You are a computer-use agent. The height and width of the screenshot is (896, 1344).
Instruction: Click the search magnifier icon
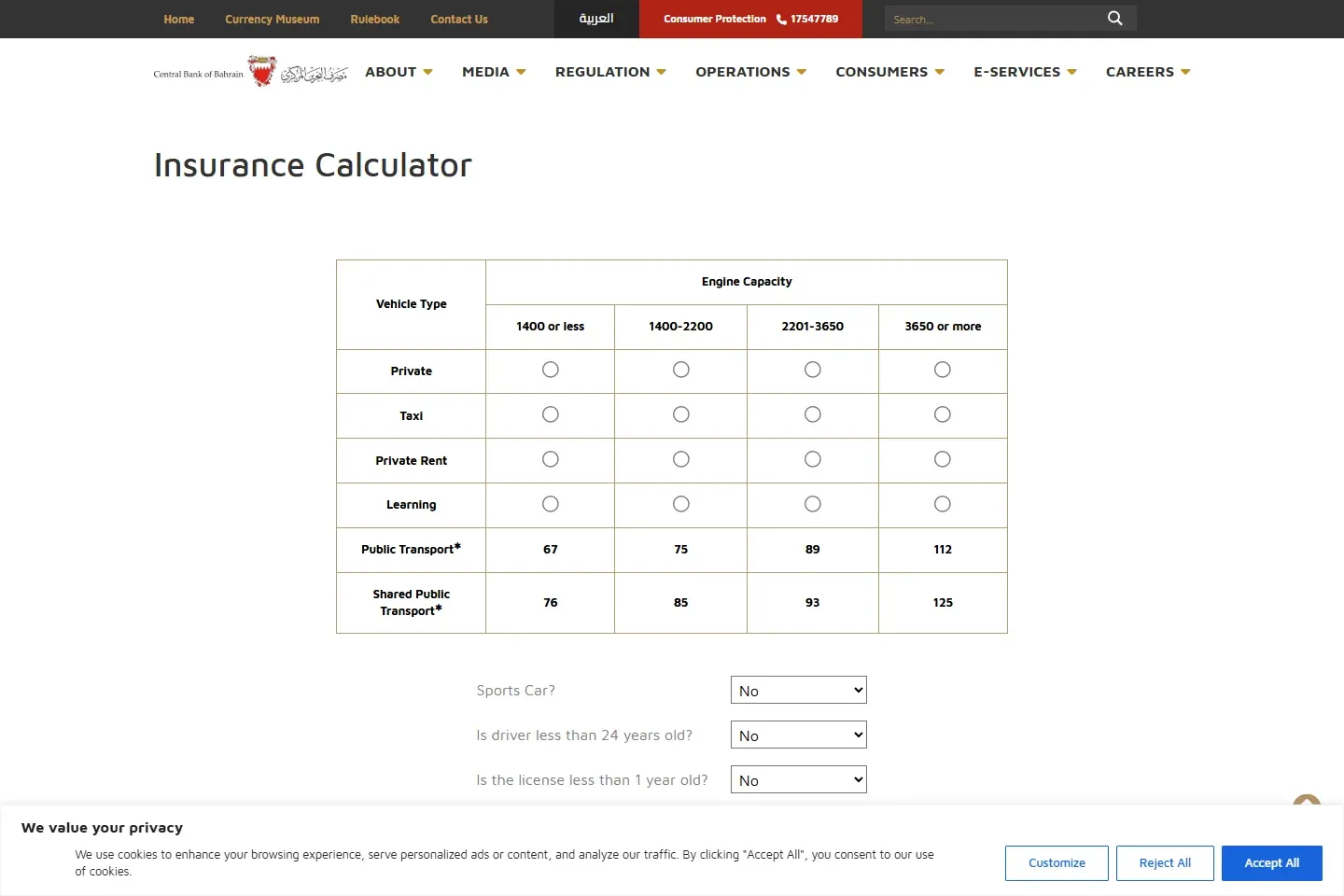[1114, 19]
